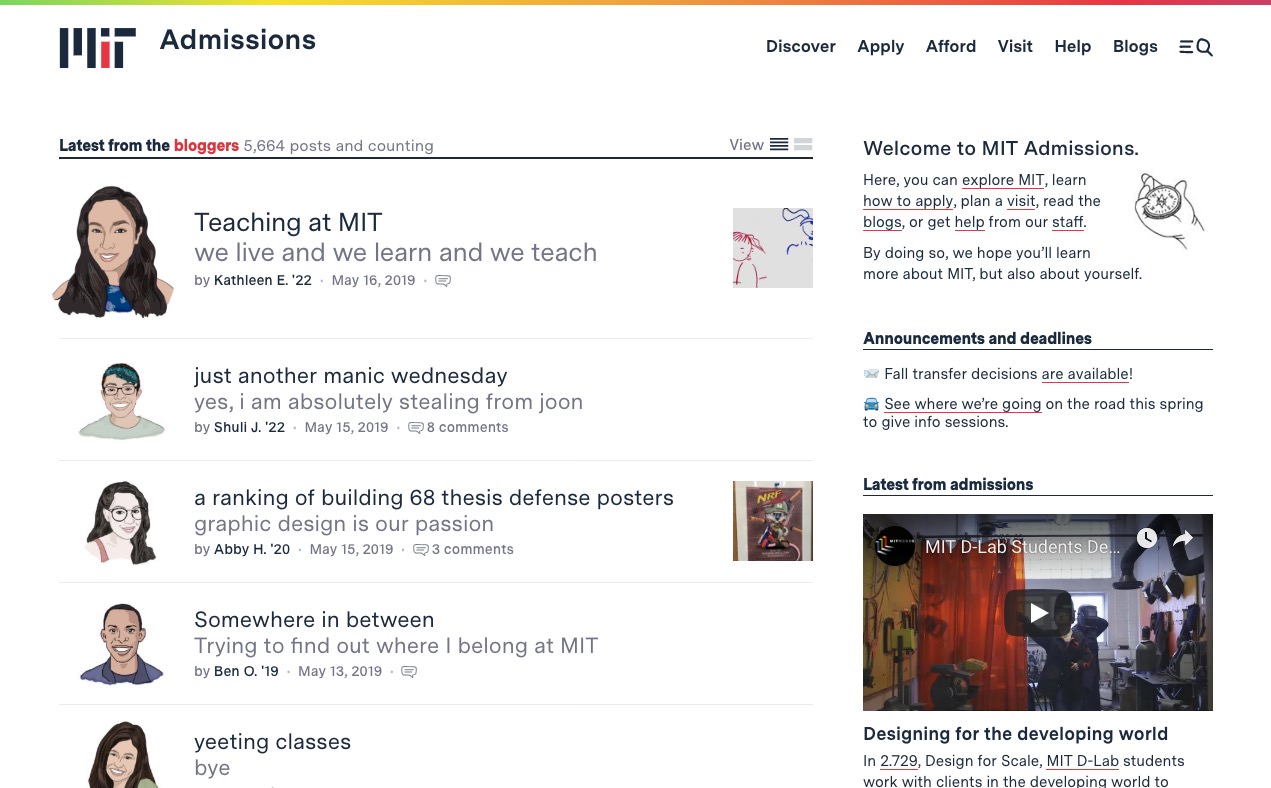Click comment icon on Teaching at MIT post
Image resolution: width=1271 pixels, height=788 pixels.
[443, 281]
